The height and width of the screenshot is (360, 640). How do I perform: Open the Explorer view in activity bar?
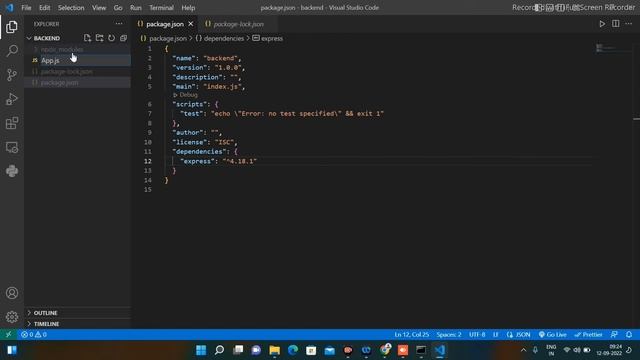pyautogui.click(x=12, y=27)
